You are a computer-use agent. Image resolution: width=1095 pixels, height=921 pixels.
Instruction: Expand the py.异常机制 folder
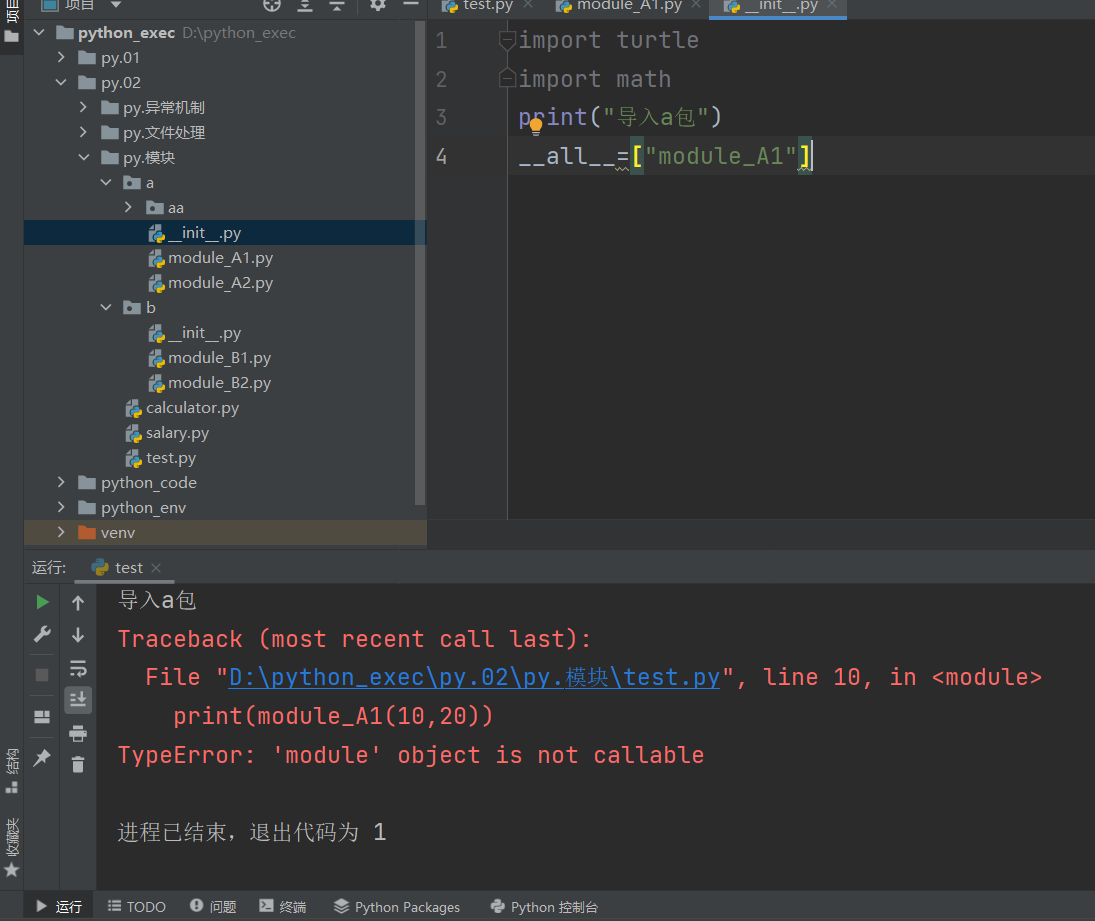point(84,107)
